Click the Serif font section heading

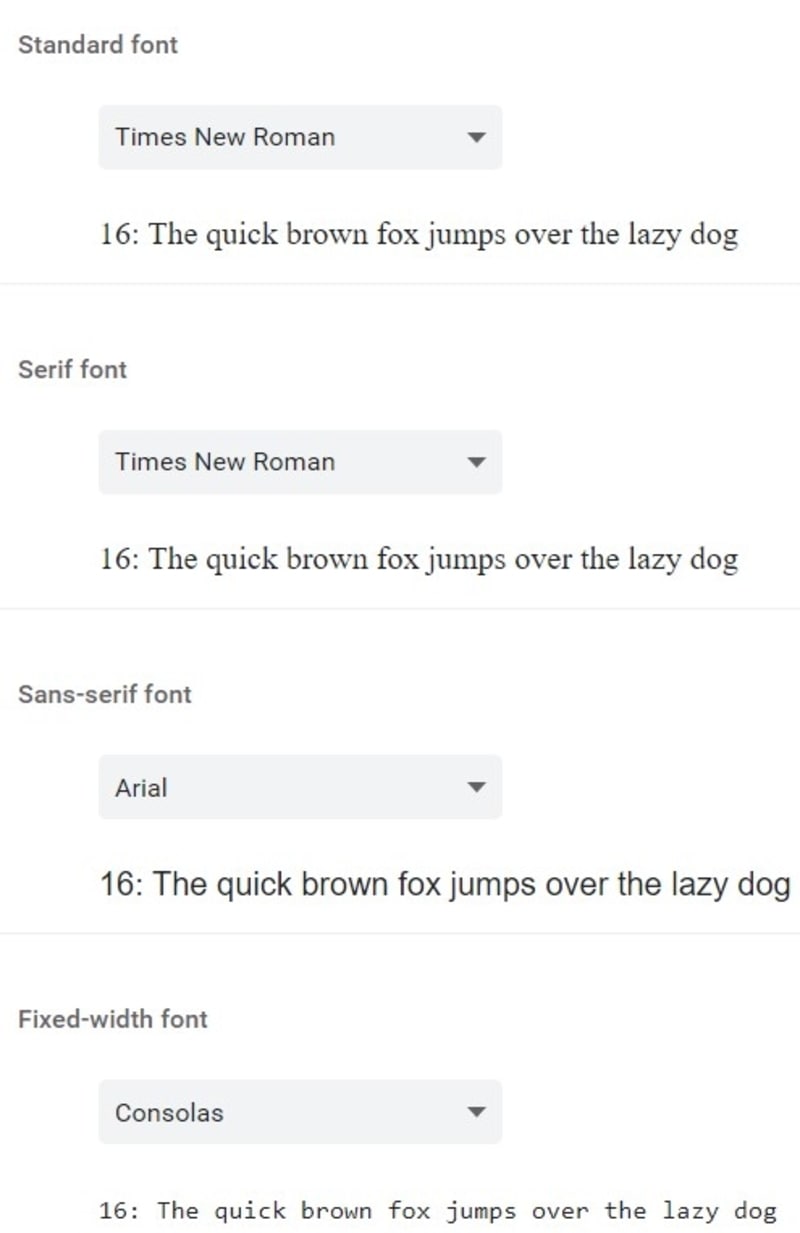71,369
